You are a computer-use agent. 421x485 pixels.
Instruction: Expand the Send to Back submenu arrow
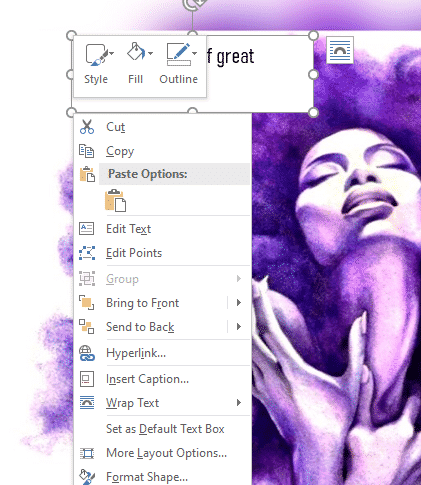pyautogui.click(x=239, y=327)
